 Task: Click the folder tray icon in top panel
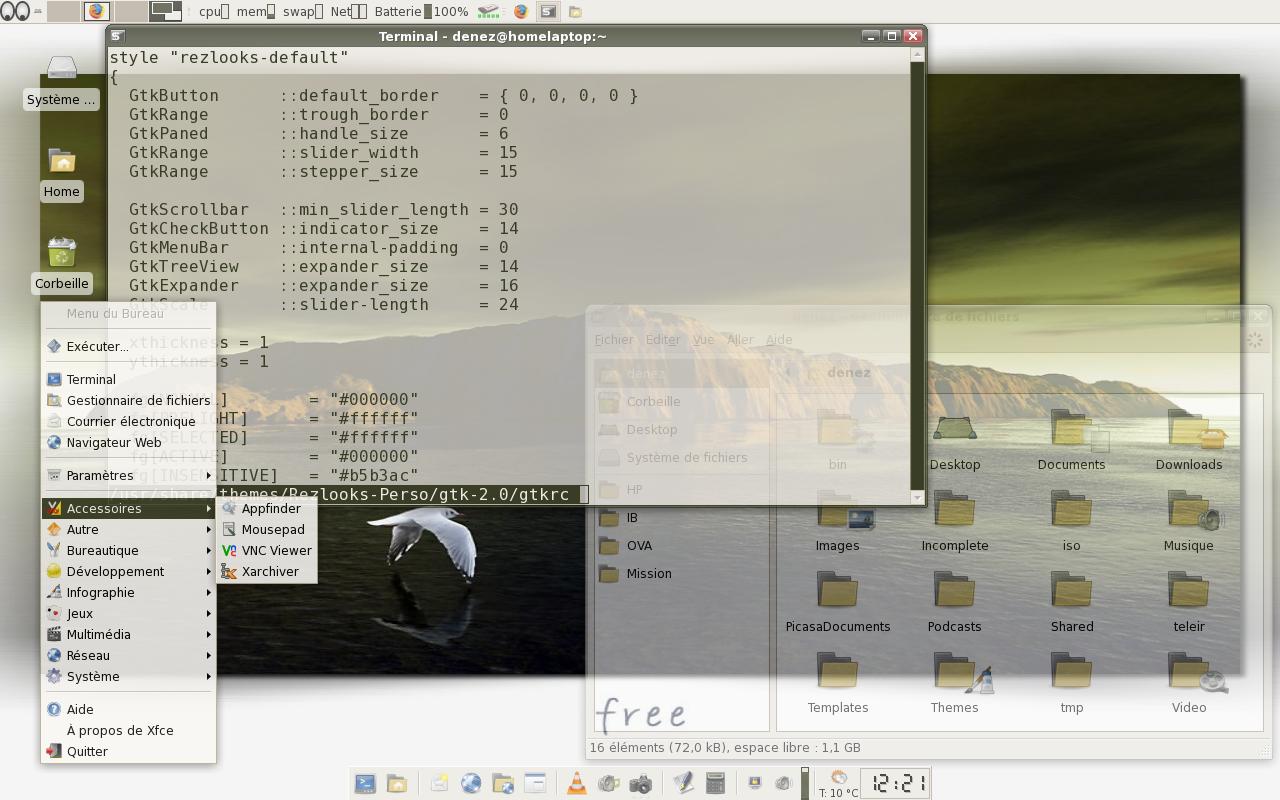point(575,12)
